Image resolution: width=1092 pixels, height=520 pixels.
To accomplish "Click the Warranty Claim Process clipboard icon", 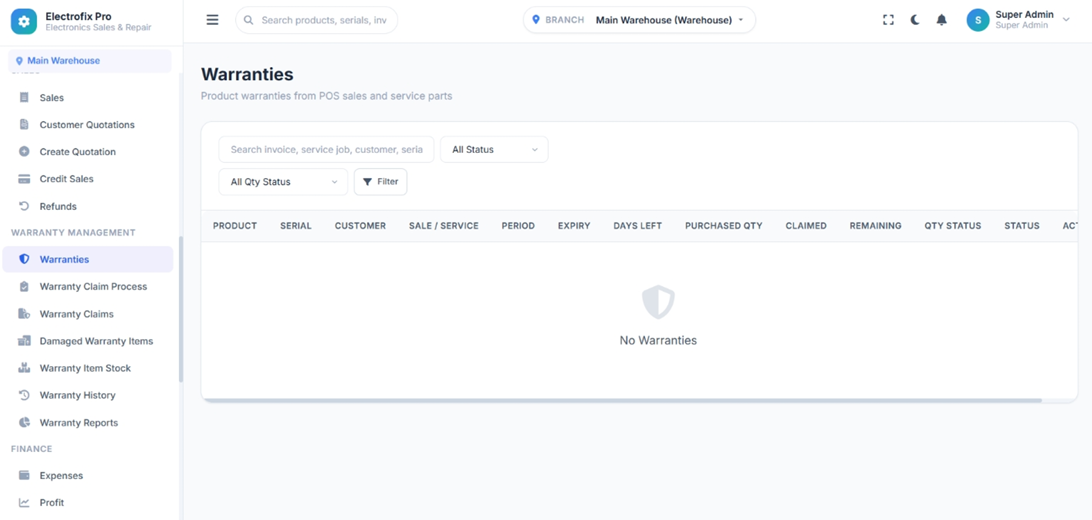I will [24, 286].
